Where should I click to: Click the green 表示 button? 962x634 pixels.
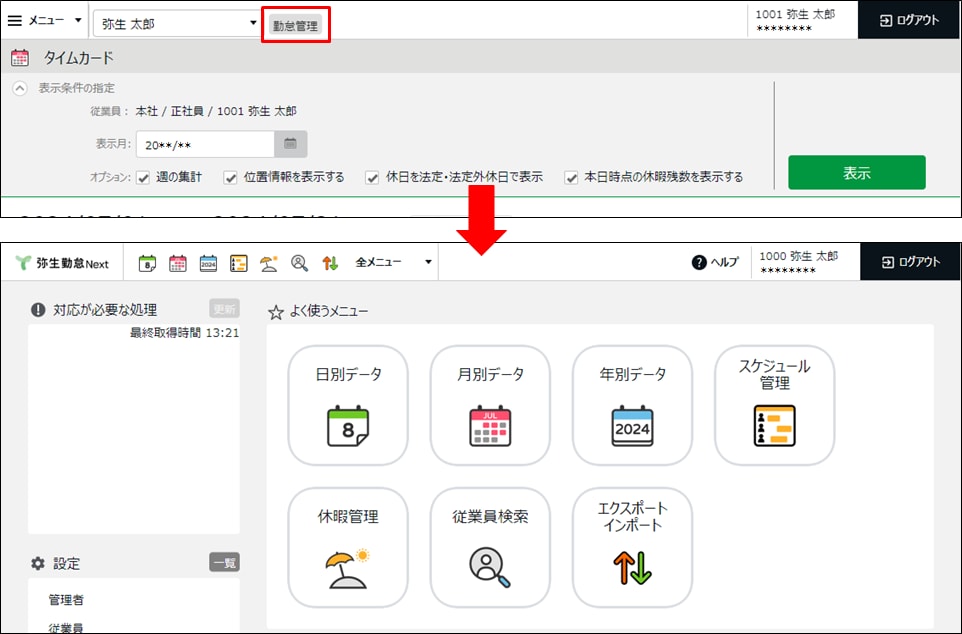(x=856, y=172)
